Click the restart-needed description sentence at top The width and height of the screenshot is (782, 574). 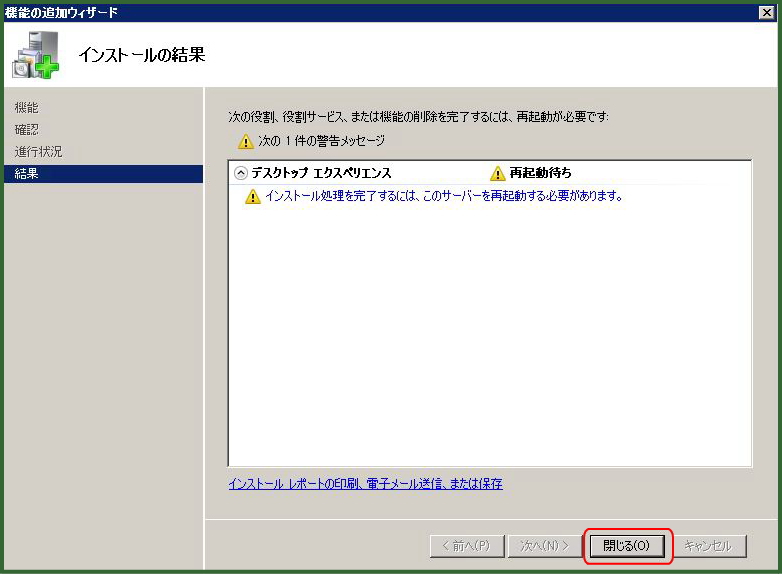[418, 117]
